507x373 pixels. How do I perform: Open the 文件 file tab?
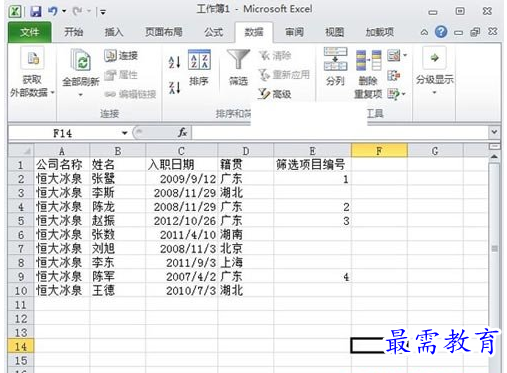tap(30, 32)
